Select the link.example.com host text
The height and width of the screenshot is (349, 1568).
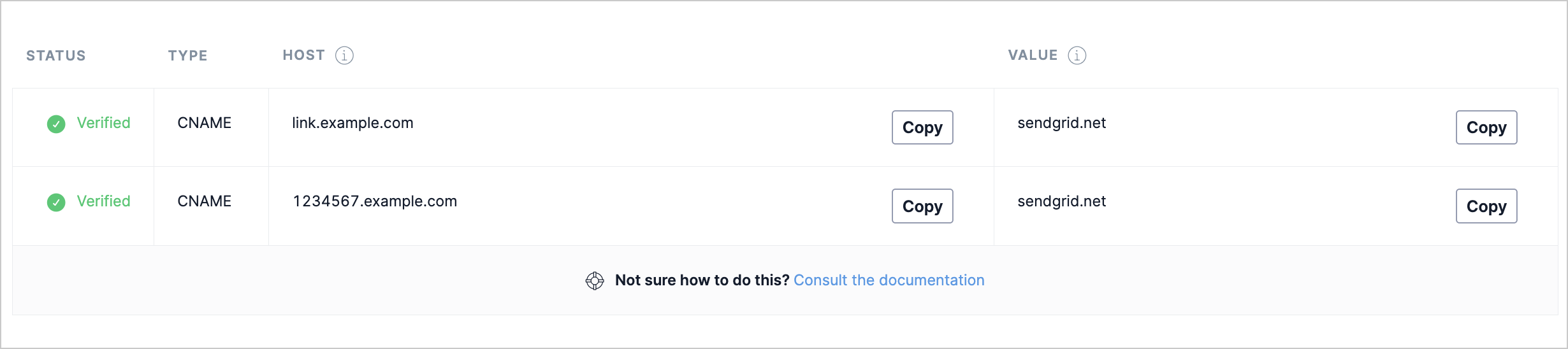point(352,123)
